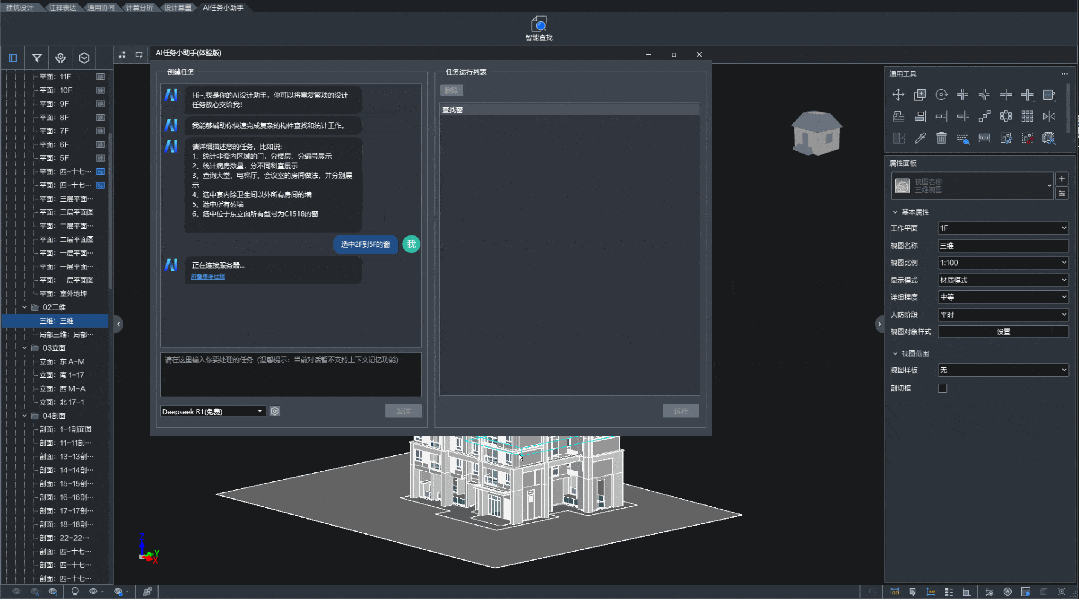Click the first panel view icon in browser toolbar

13,58
